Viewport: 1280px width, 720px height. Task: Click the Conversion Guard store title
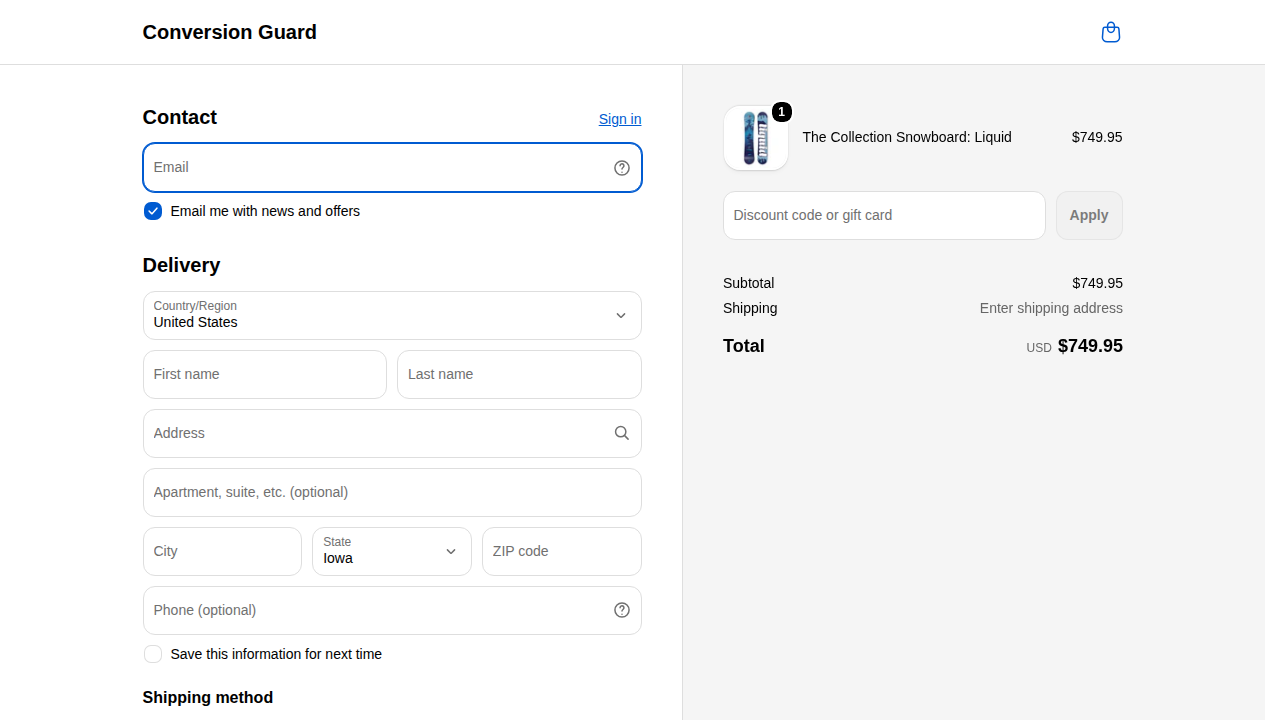click(230, 32)
